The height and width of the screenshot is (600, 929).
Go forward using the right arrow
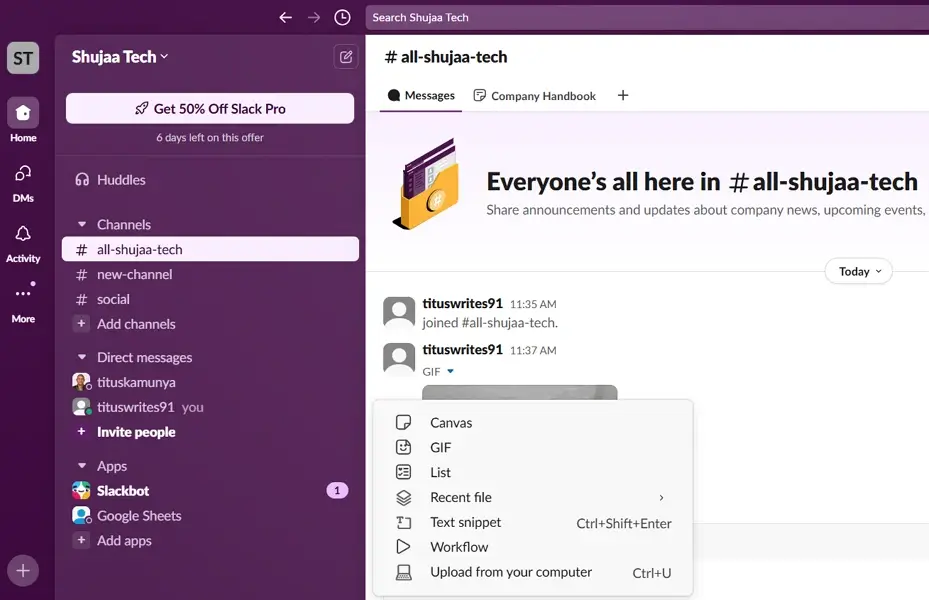pyautogui.click(x=314, y=18)
